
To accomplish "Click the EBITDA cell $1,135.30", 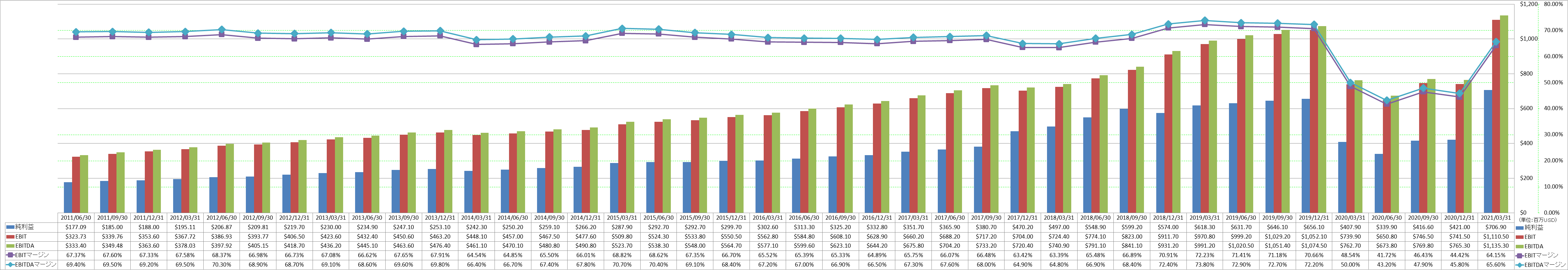I will [x=1496, y=246].
